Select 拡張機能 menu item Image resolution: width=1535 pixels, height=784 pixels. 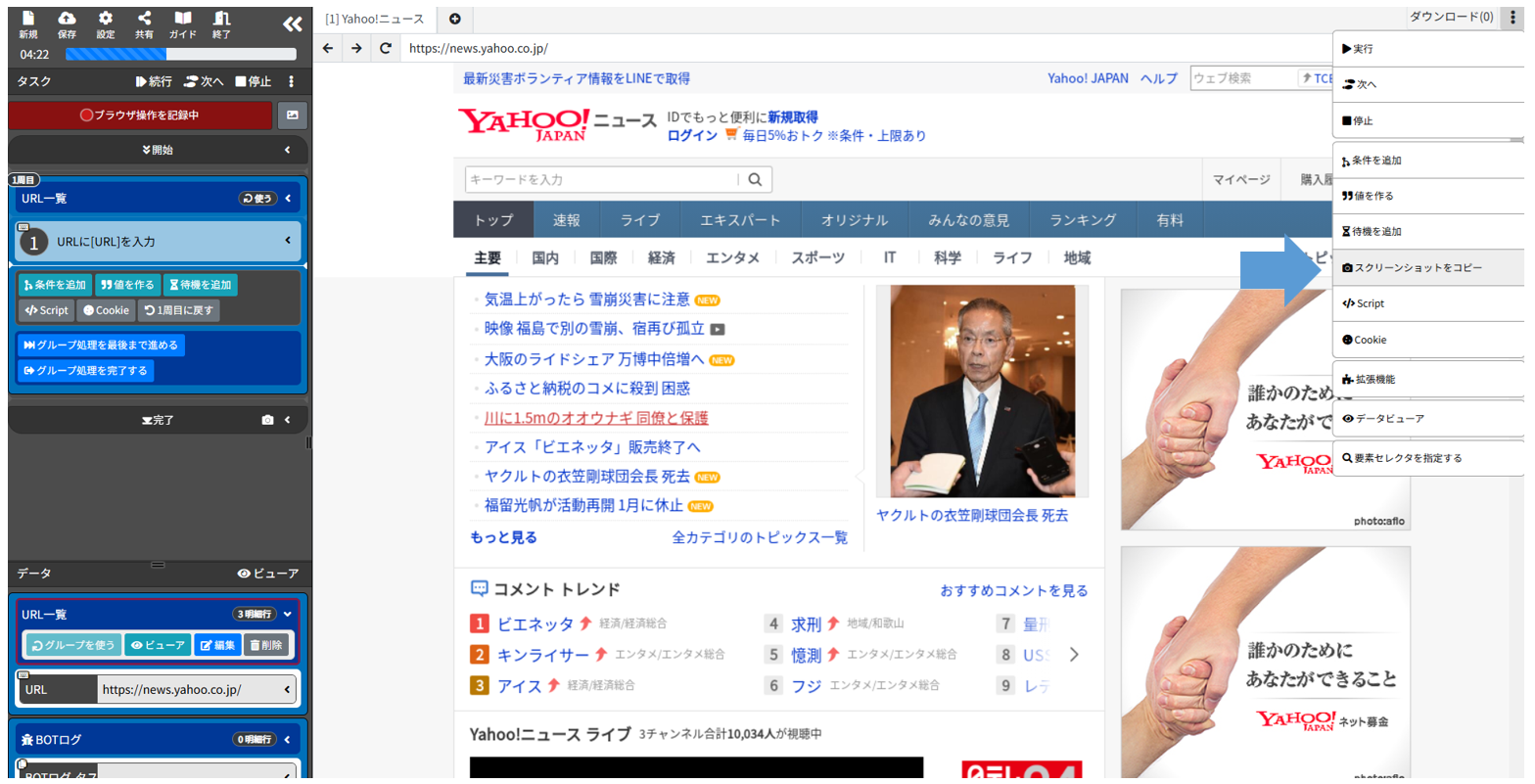point(1428,379)
